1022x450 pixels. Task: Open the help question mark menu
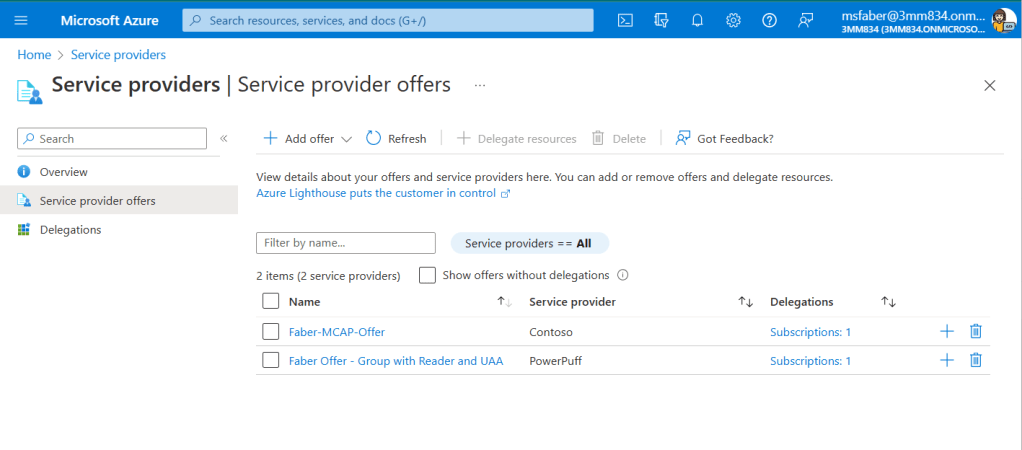(x=769, y=20)
